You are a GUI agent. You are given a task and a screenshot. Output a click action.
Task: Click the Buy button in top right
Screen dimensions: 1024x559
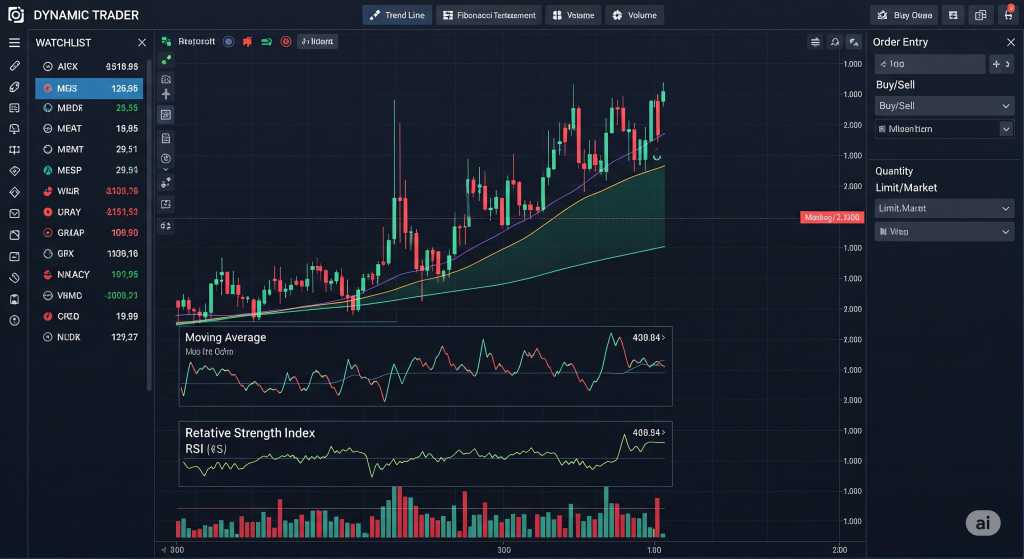click(x=904, y=15)
